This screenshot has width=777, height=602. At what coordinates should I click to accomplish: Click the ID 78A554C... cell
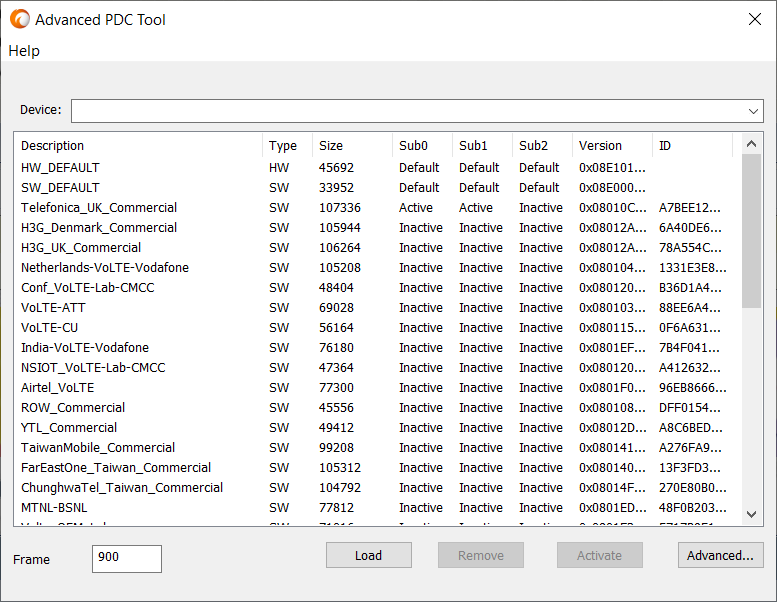click(690, 248)
